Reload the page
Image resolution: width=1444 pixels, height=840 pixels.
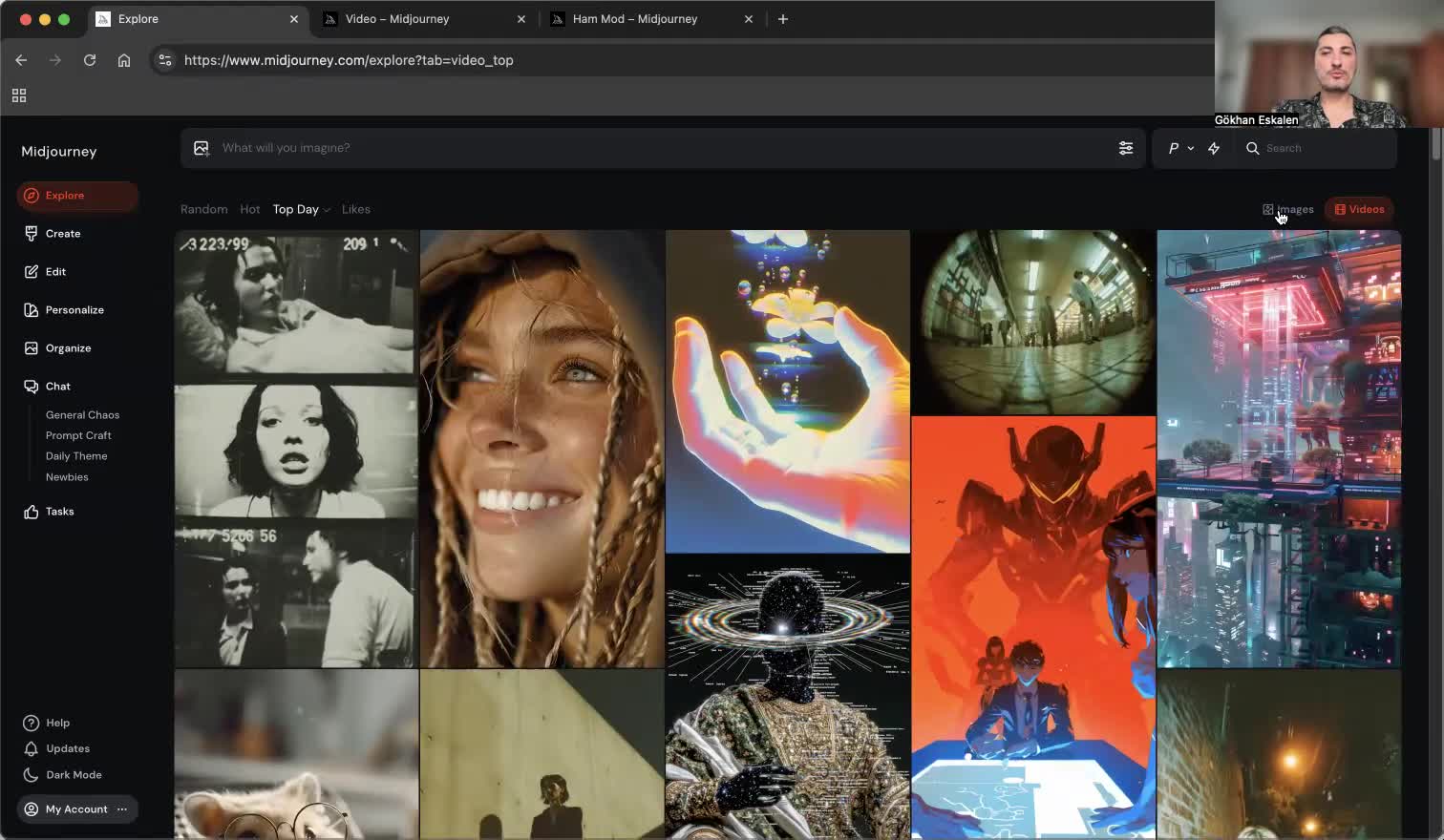click(x=90, y=60)
